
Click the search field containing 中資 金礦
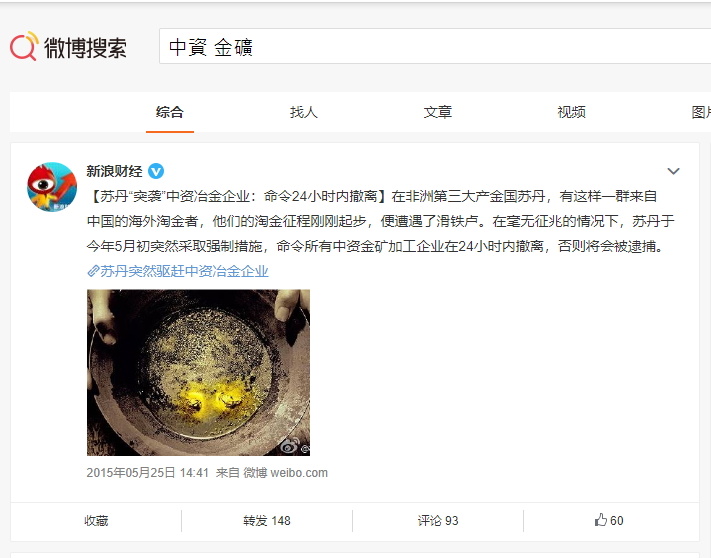[x=435, y=46]
